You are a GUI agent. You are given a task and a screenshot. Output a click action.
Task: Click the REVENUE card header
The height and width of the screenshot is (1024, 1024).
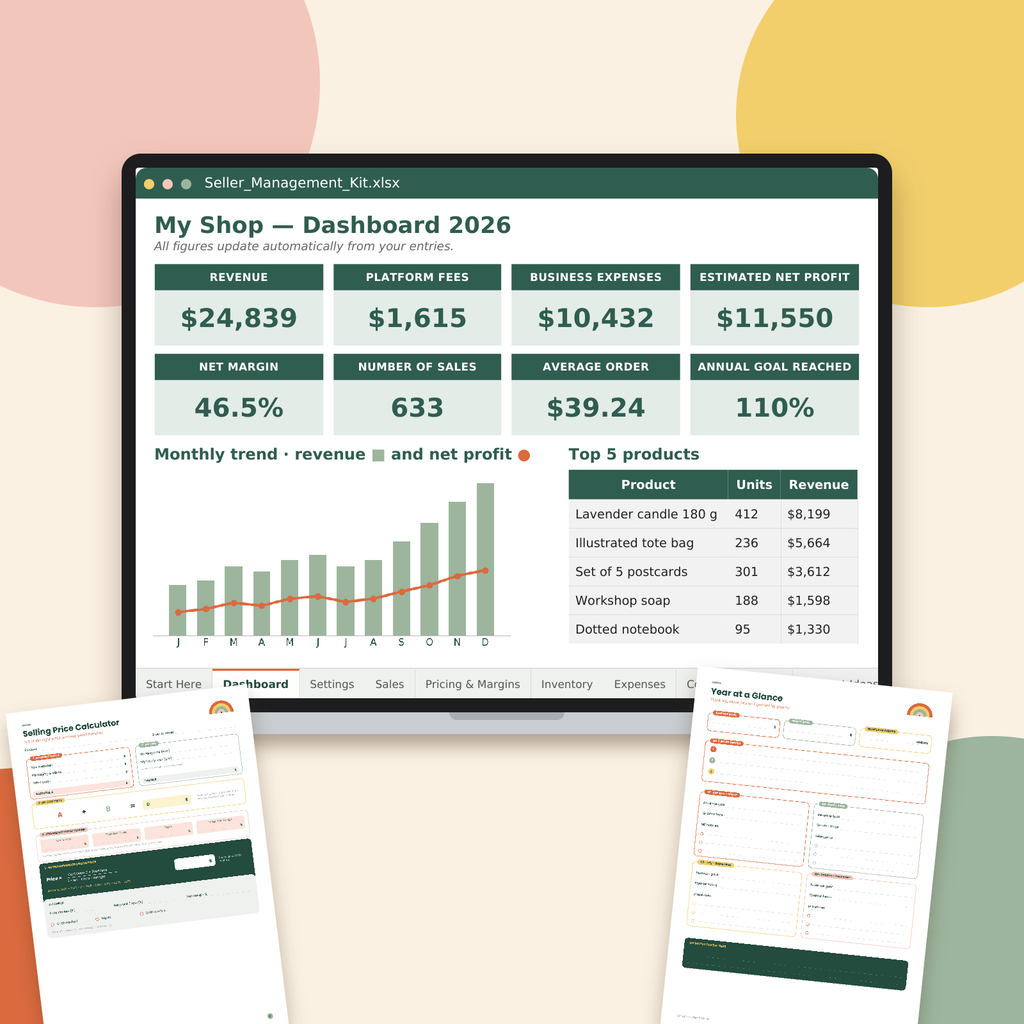(239, 277)
